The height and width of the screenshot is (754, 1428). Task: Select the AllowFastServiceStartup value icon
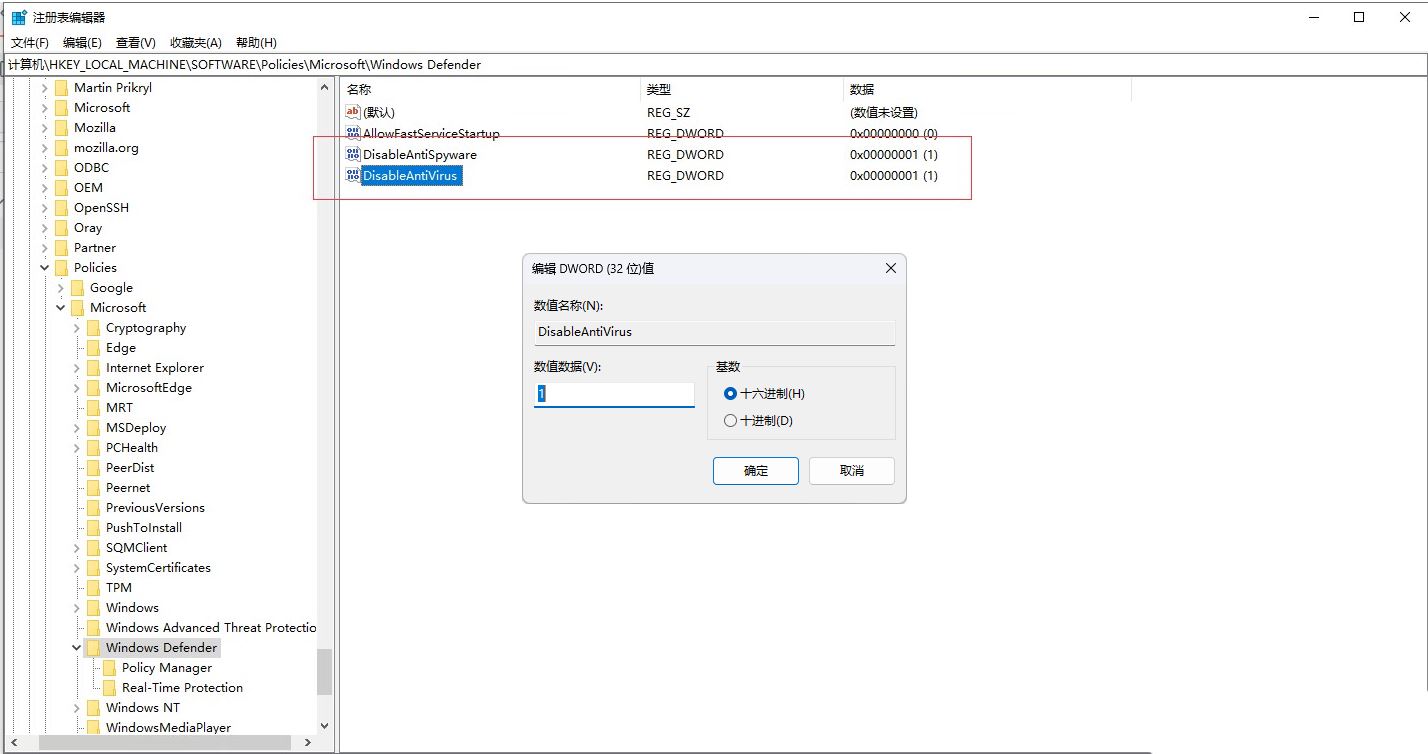point(353,133)
